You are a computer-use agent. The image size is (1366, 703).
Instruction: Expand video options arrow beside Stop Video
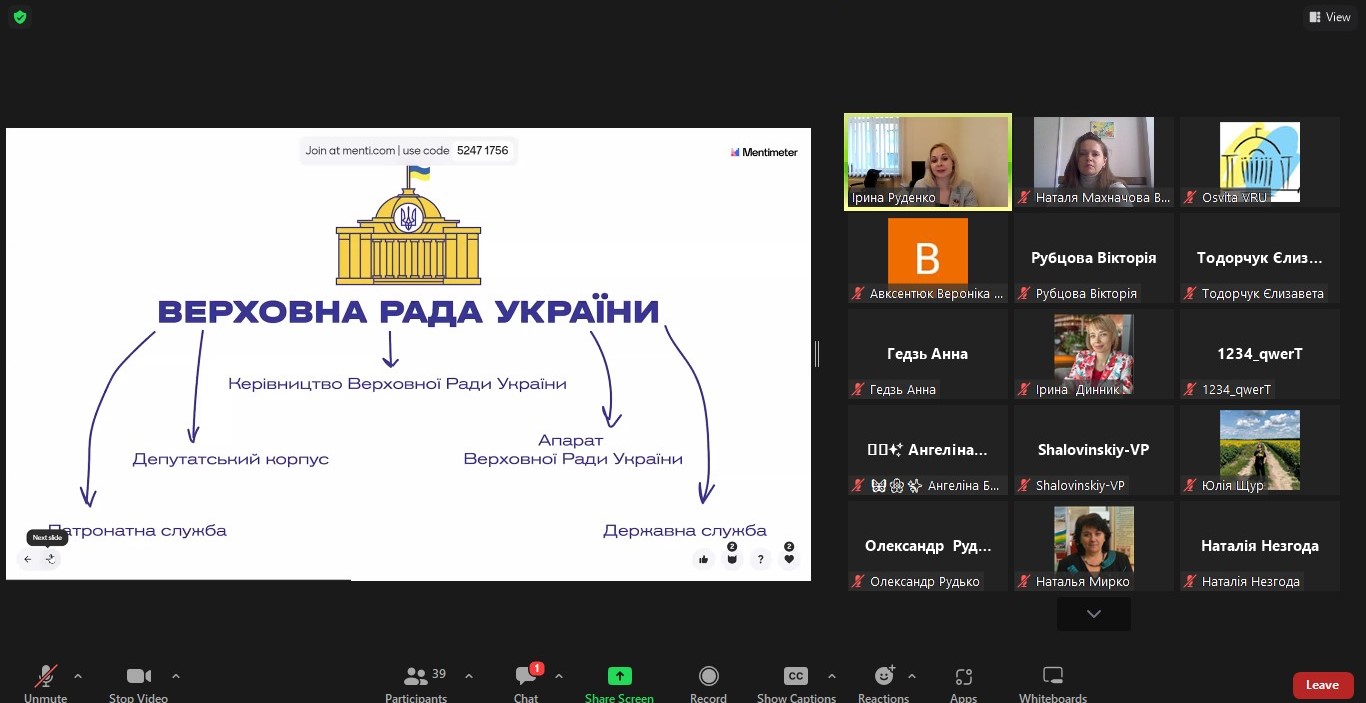click(x=176, y=676)
